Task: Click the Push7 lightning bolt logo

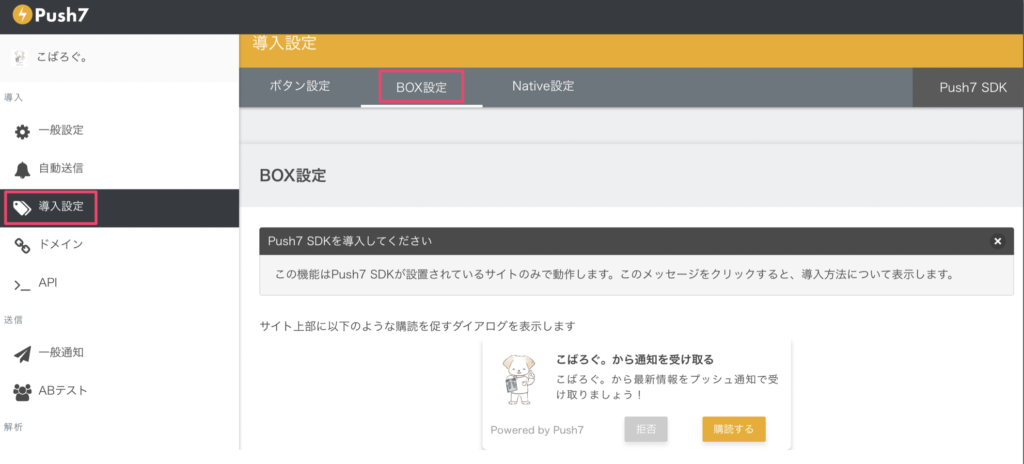Action: 22,14
